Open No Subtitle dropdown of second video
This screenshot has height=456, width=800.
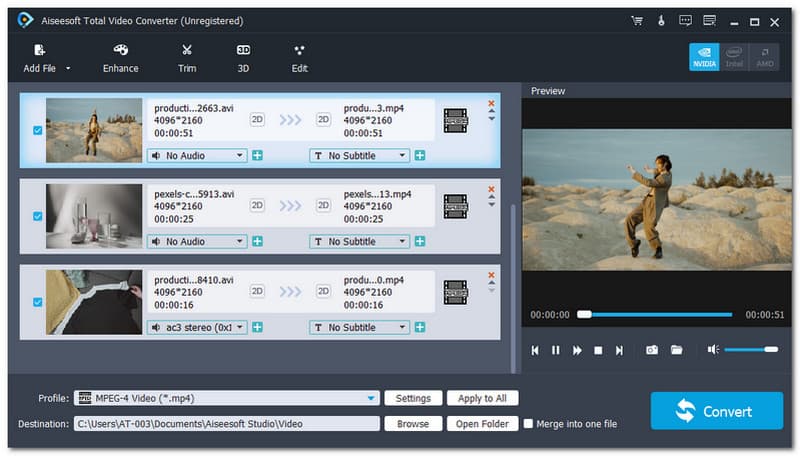(360, 241)
